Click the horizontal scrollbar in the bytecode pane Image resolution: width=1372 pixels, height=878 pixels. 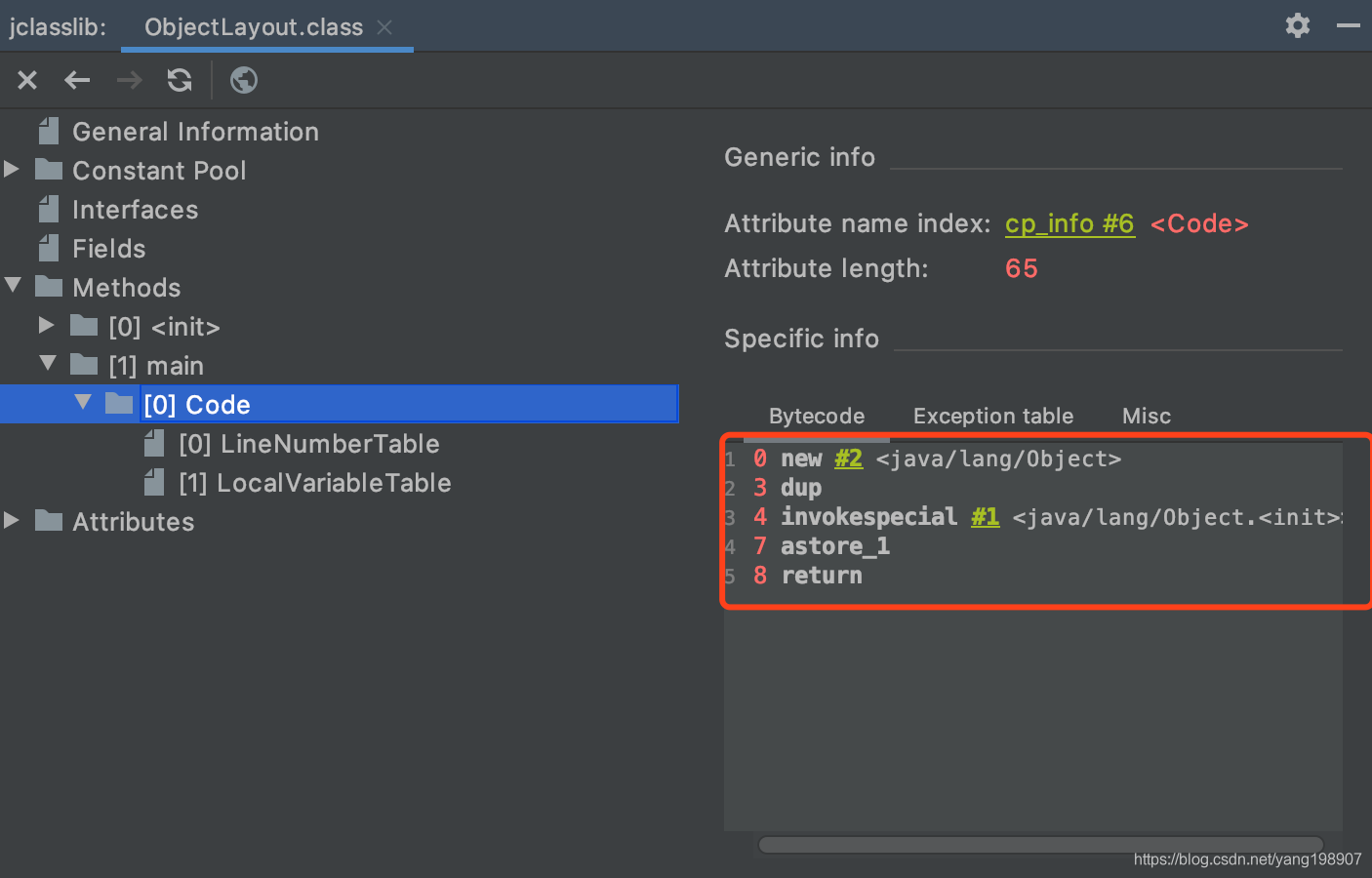tap(1040, 845)
